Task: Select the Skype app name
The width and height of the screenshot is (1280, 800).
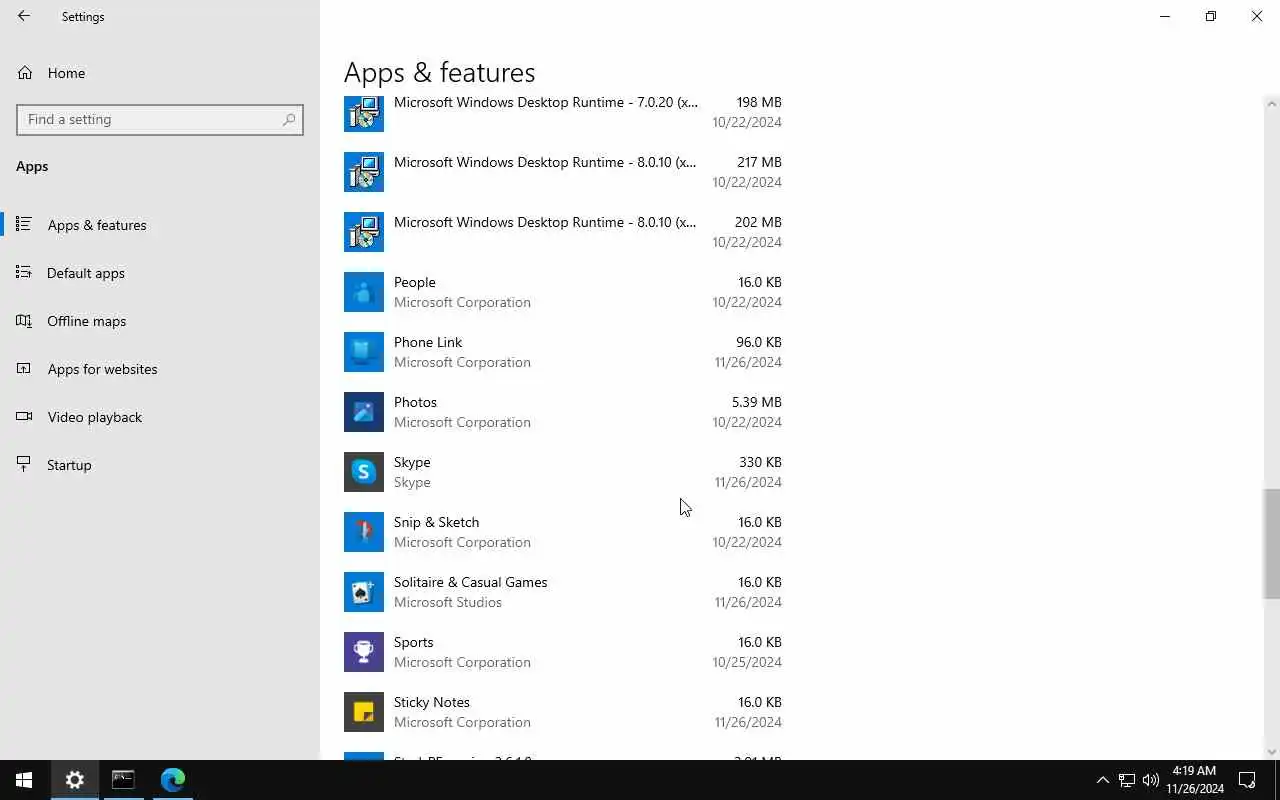Action: [412, 462]
